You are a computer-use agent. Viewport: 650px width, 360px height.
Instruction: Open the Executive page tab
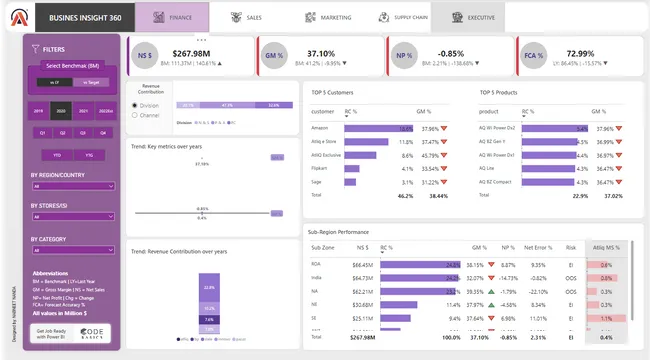click(x=468, y=17)
